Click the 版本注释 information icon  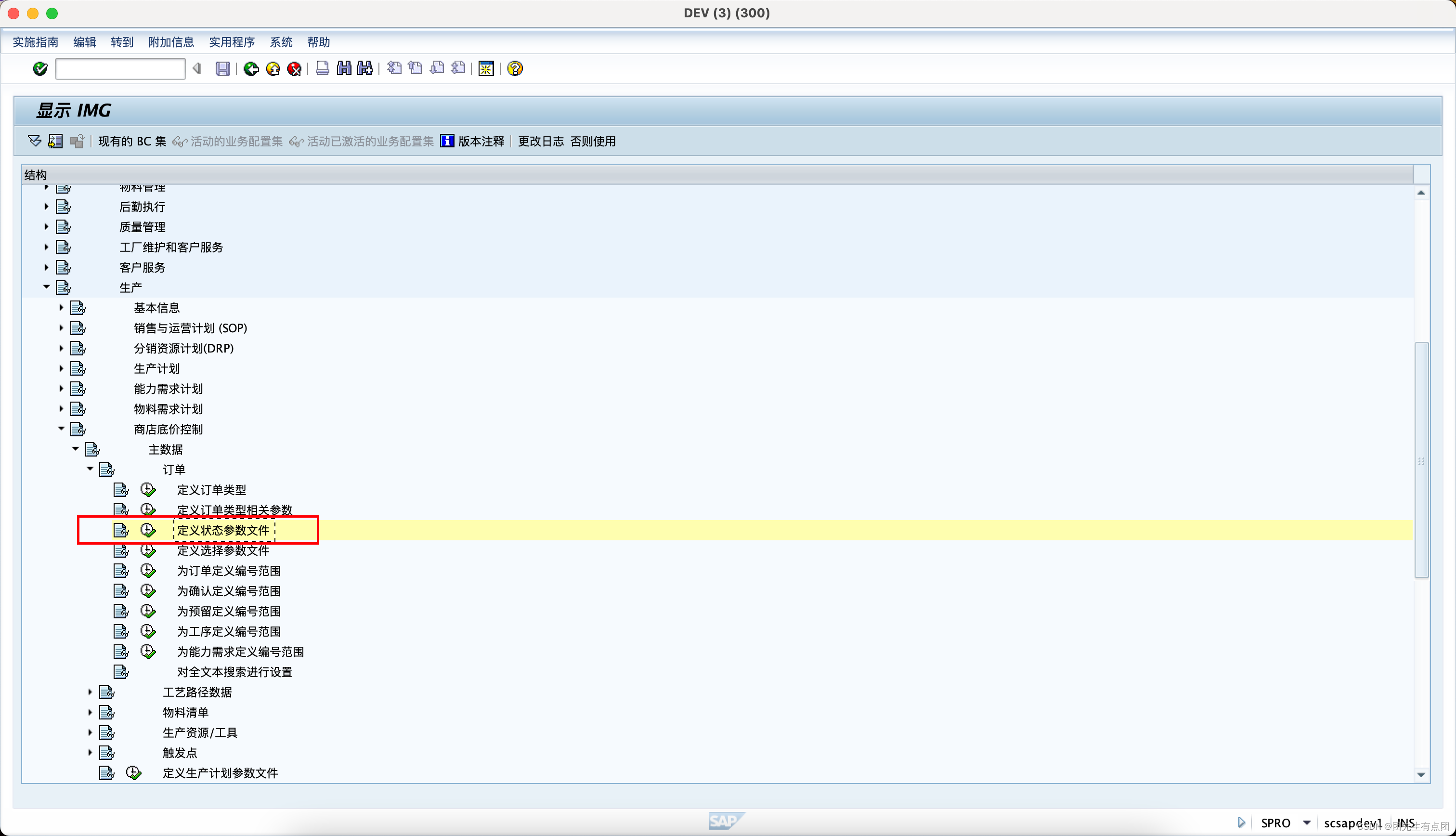(446, 141)
